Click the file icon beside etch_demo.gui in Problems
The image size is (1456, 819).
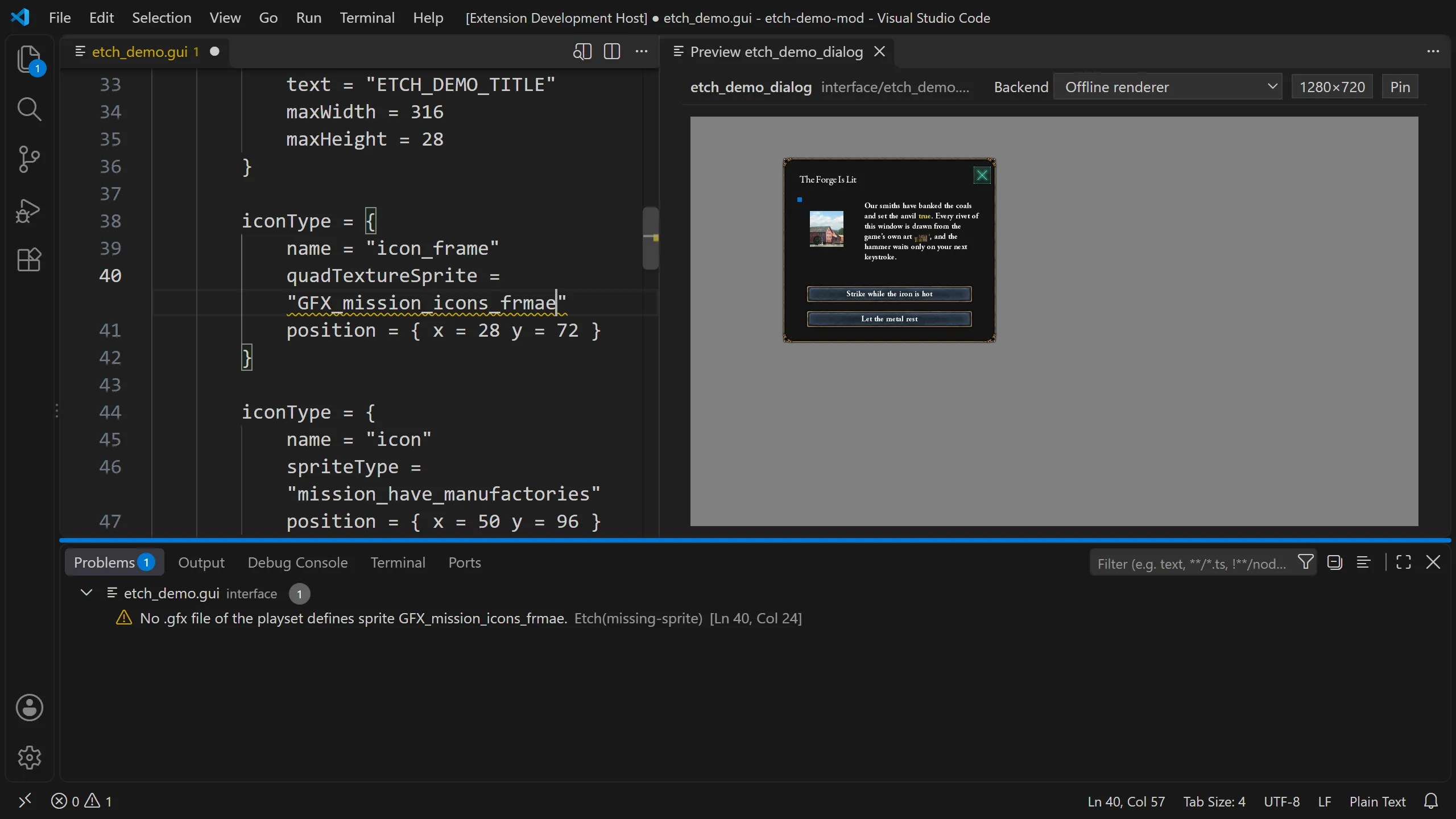[x=112, y=593]
